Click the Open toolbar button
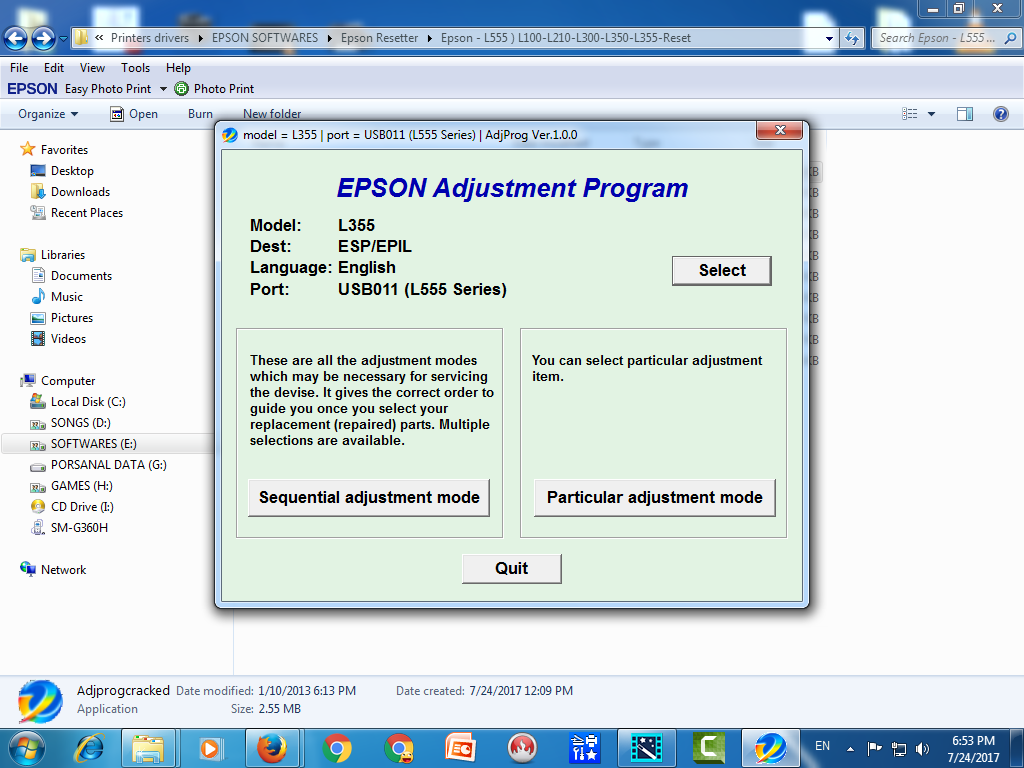 (134, 114)
